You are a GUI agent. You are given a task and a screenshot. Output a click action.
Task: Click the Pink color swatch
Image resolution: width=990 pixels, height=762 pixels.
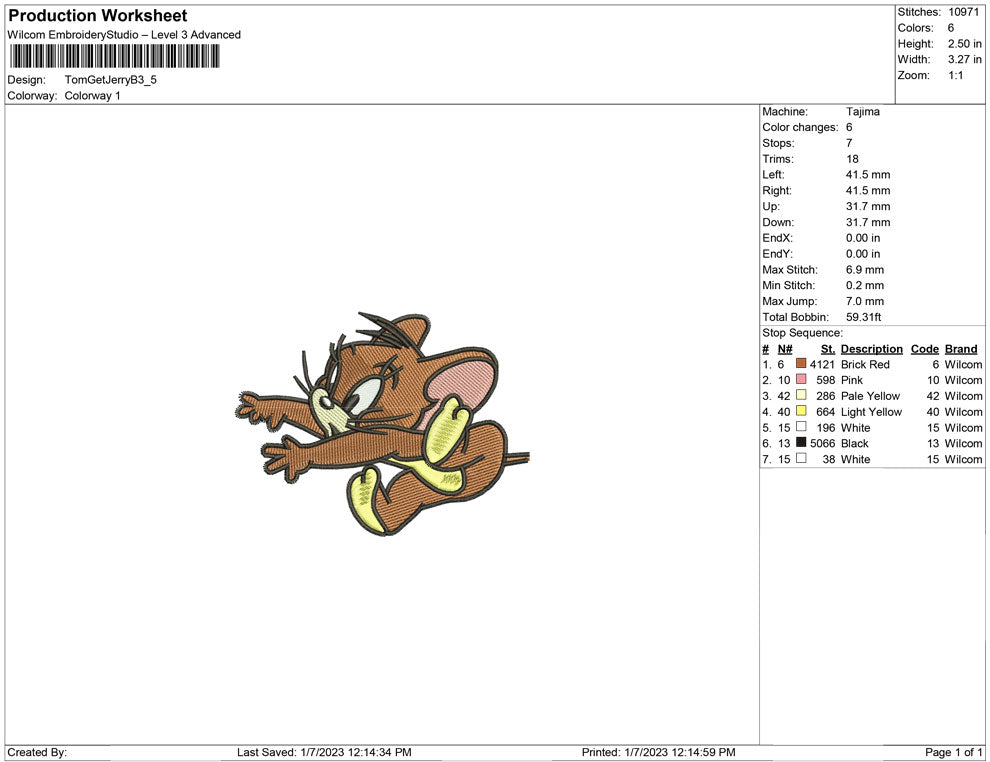801,379
